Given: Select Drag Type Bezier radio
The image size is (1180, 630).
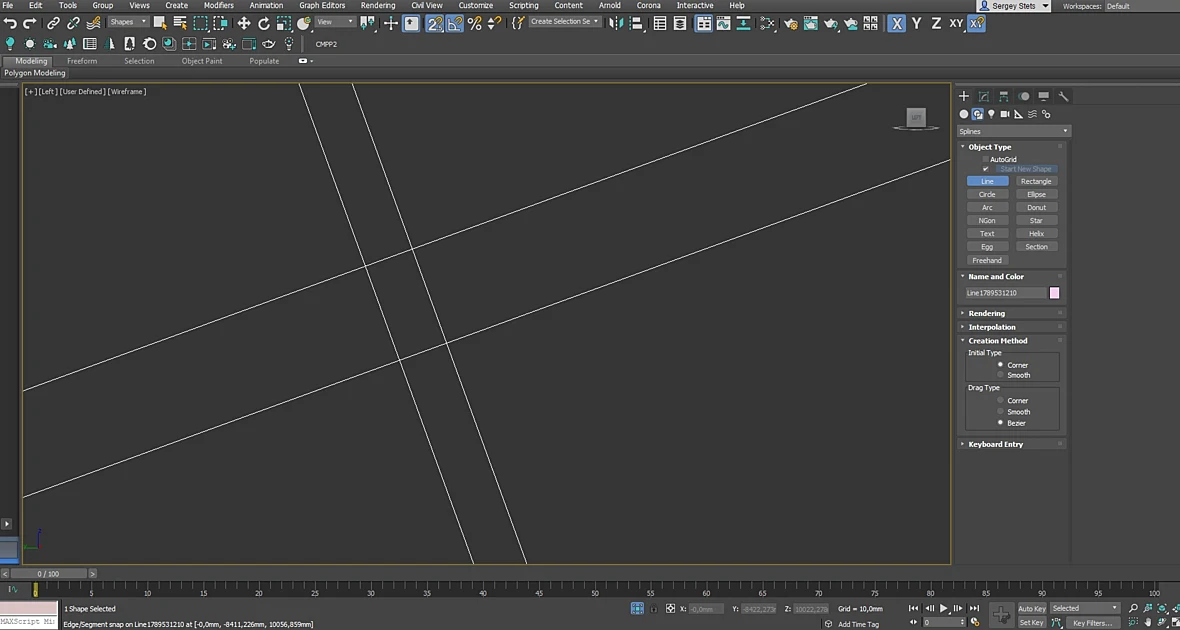Looking at the screenshot, I should point(1000,423).
